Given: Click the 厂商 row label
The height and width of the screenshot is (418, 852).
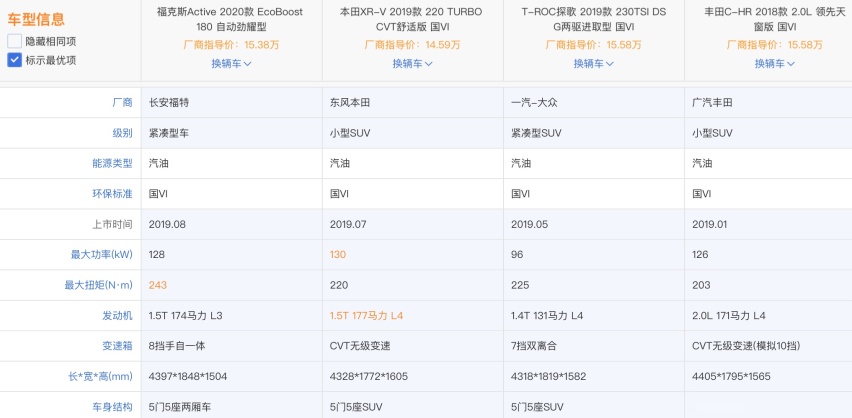Looking at the screenshot, I should 122,102.
